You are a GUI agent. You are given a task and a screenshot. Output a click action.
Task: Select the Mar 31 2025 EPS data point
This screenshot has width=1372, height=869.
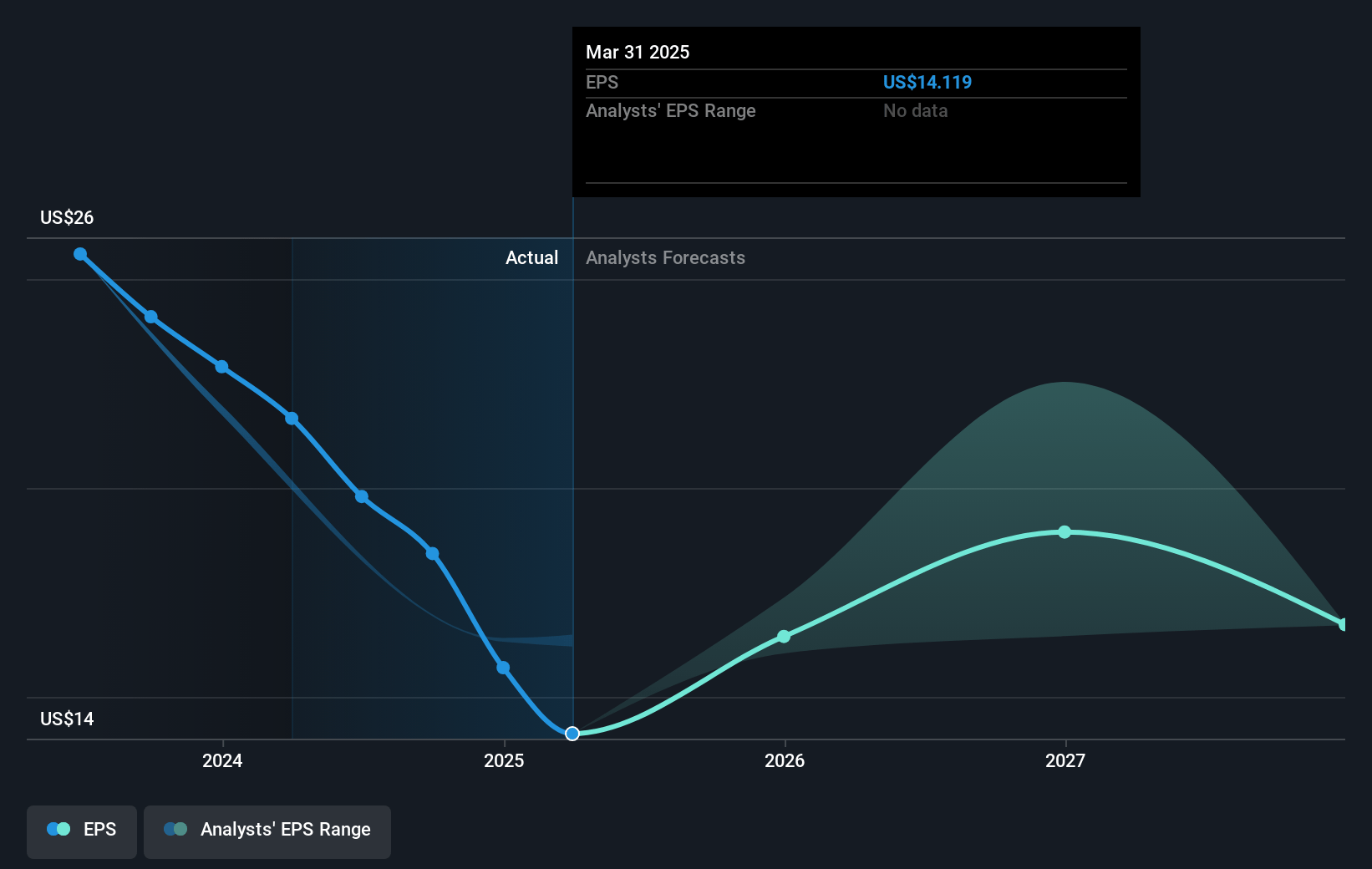(572, 734)
